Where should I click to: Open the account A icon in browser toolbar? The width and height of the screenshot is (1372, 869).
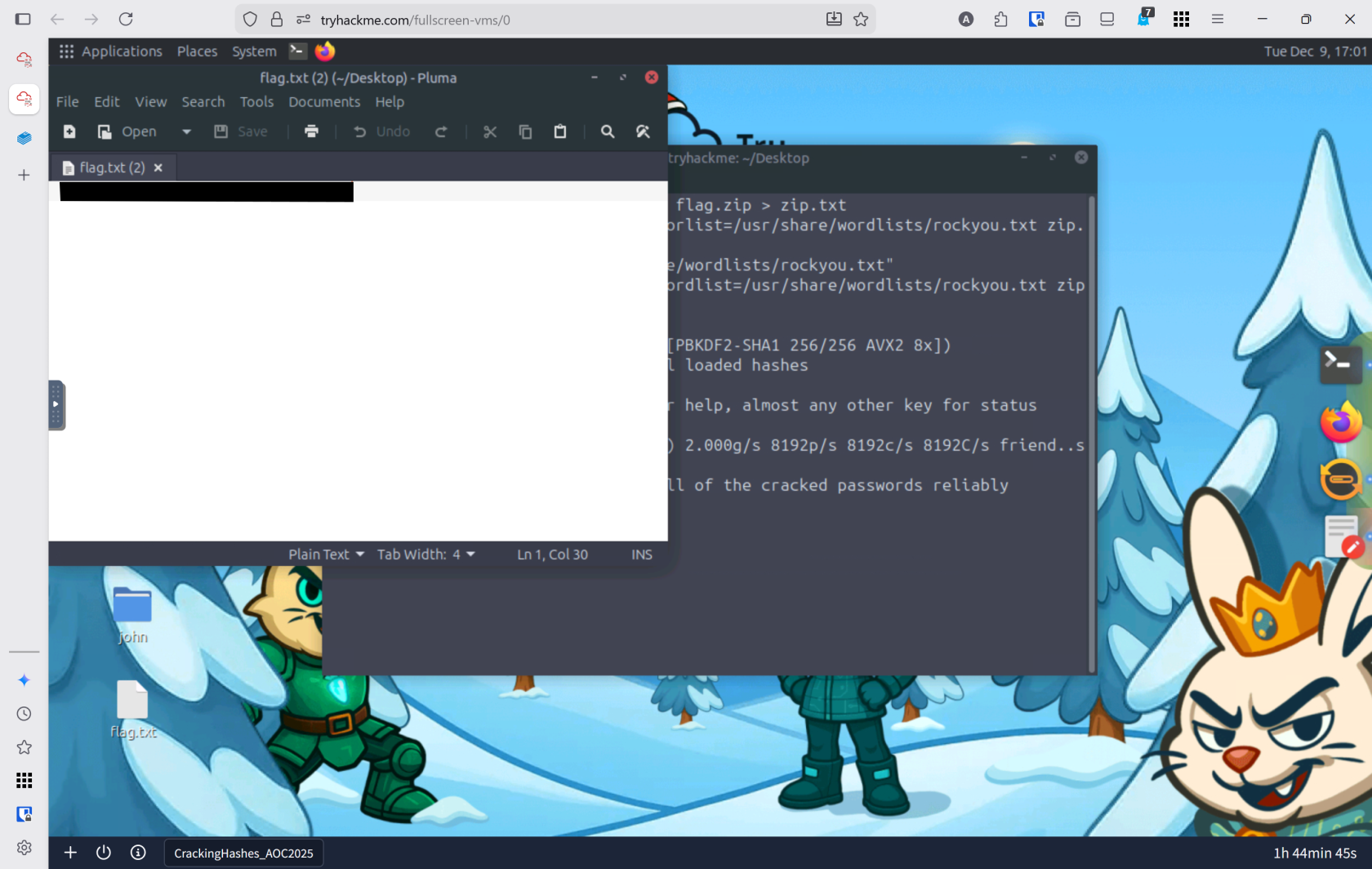coord(966,20)
